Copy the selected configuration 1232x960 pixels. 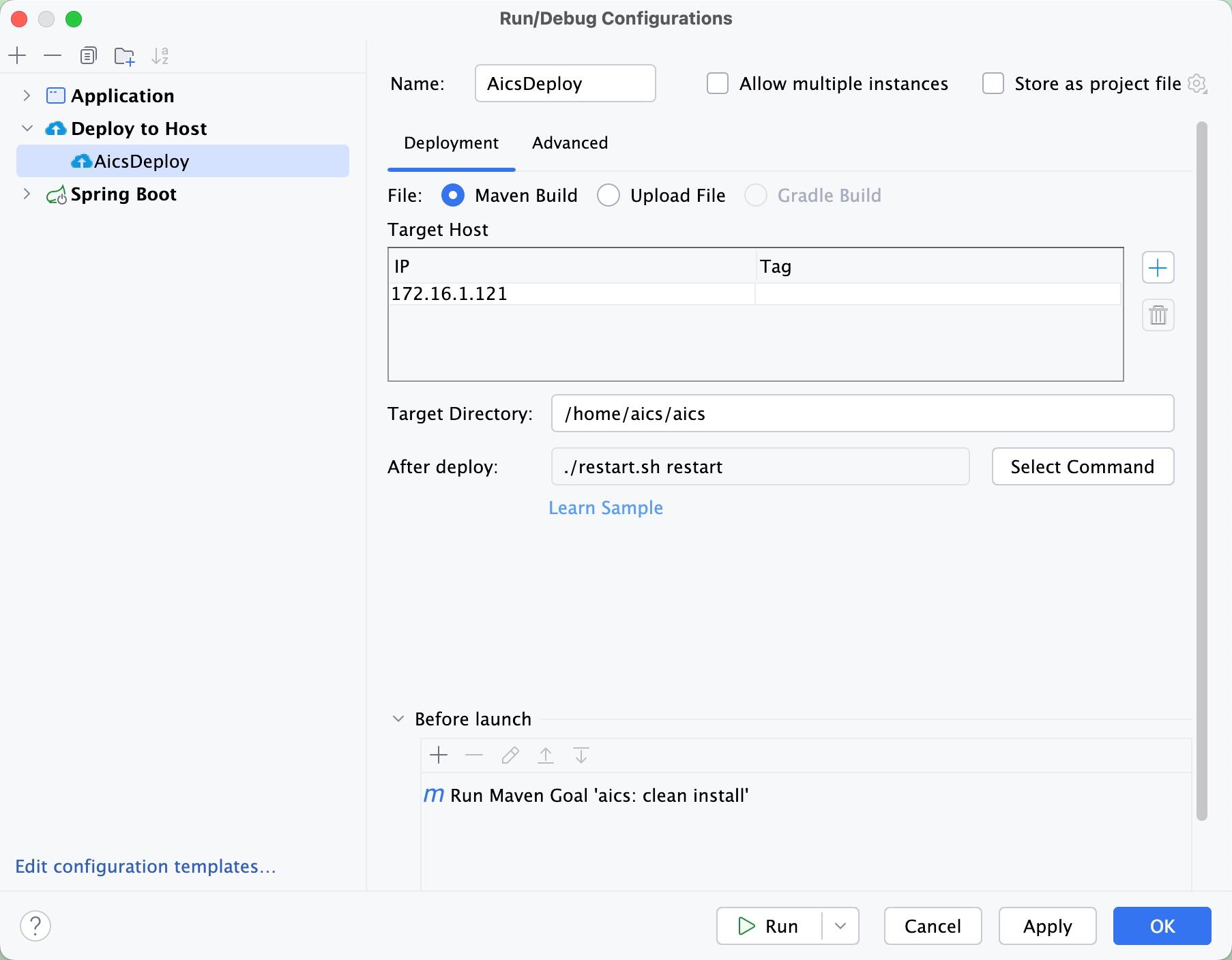pyautogui.click(x=88, y=55)
